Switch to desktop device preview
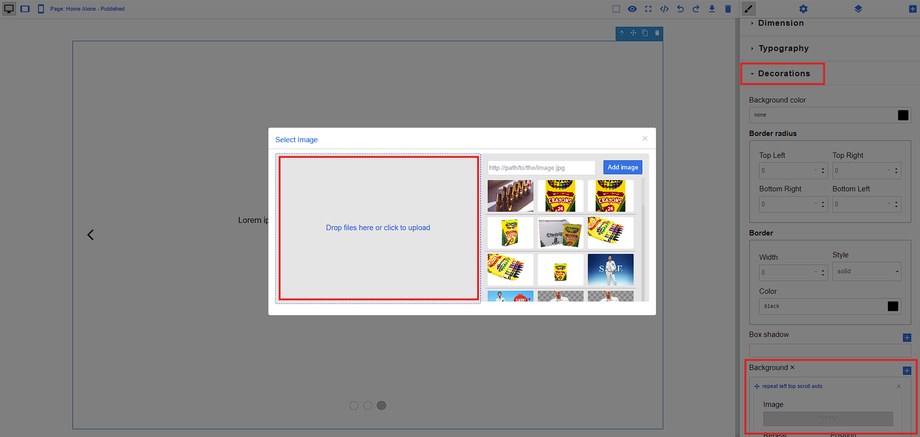The image size is (920, 437). (x=9, y=9)
